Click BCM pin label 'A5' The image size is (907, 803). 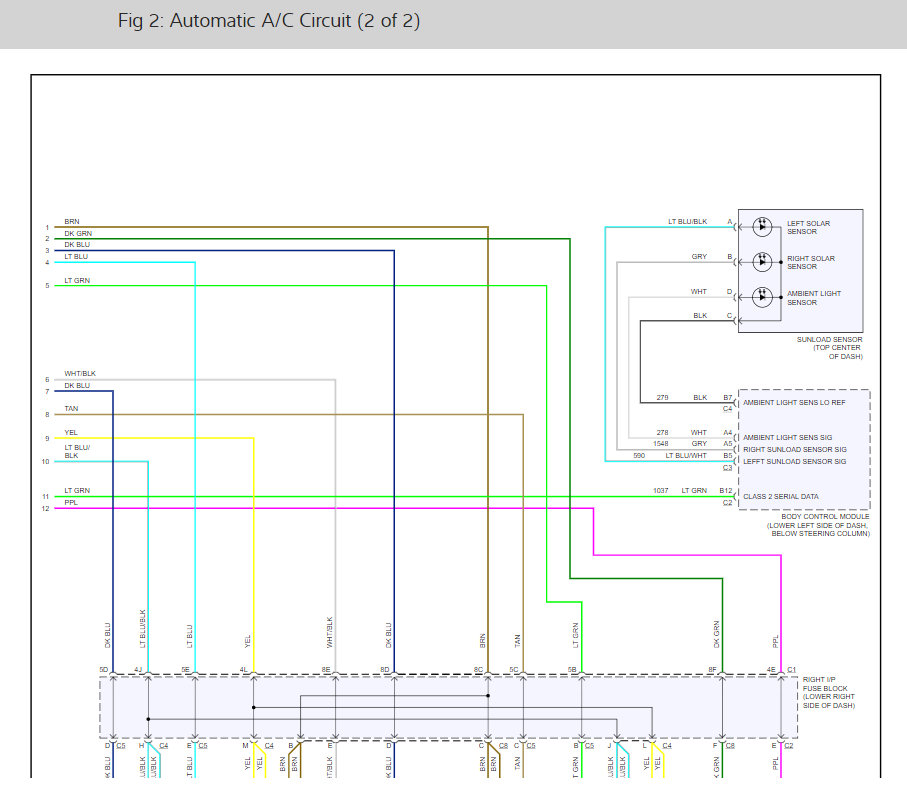(x=728, y=444)
